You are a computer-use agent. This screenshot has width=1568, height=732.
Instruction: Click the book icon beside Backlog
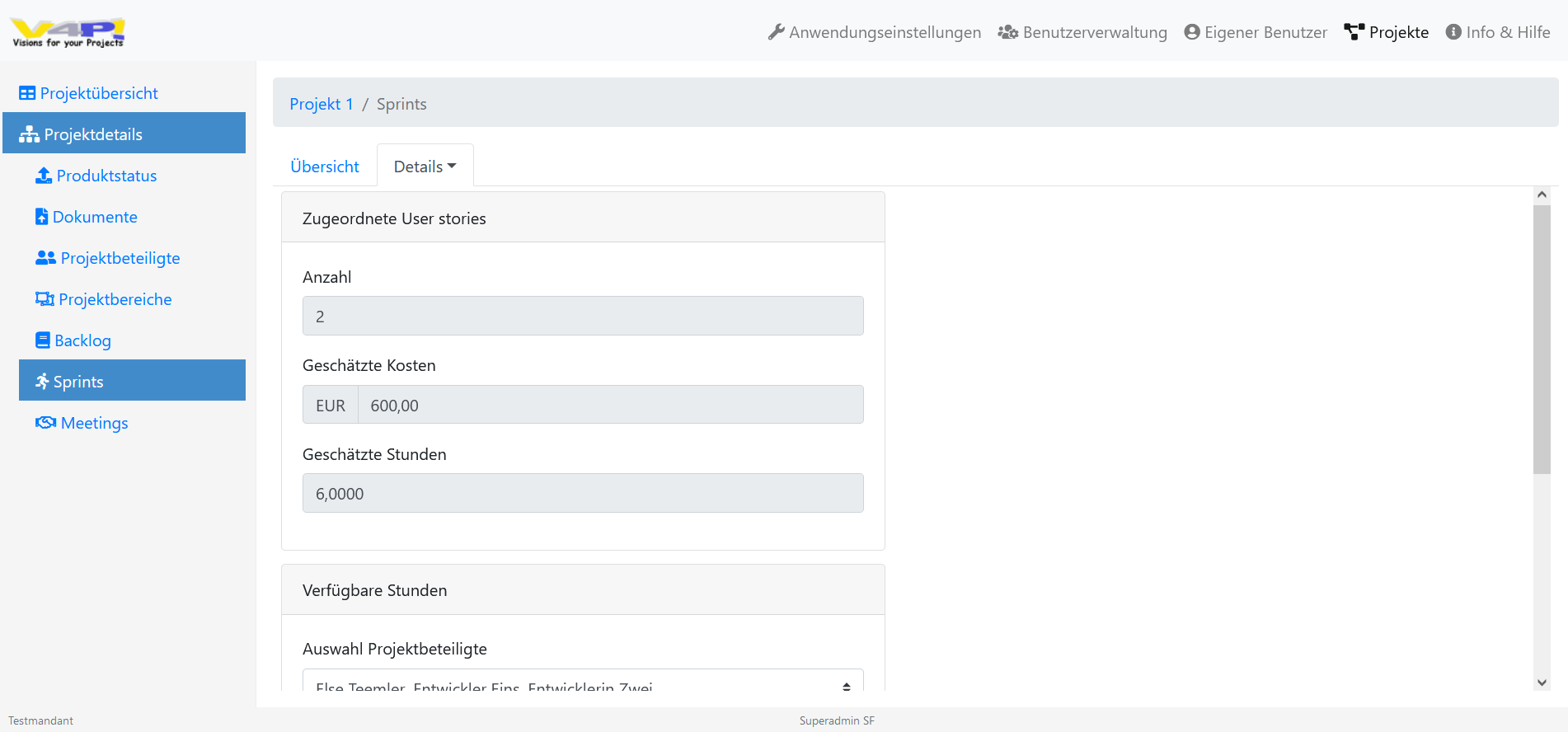click(x=43, y=340)
